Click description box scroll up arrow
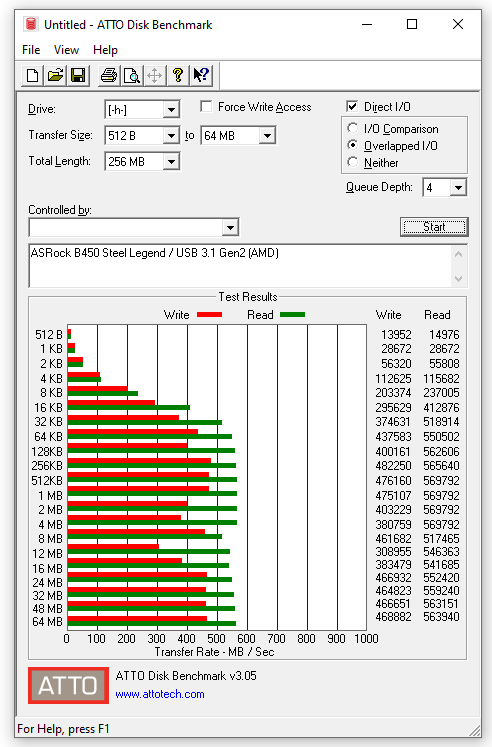Image resolution: width=492 pixels, height=747 pixels. click(x=459, y=254)
